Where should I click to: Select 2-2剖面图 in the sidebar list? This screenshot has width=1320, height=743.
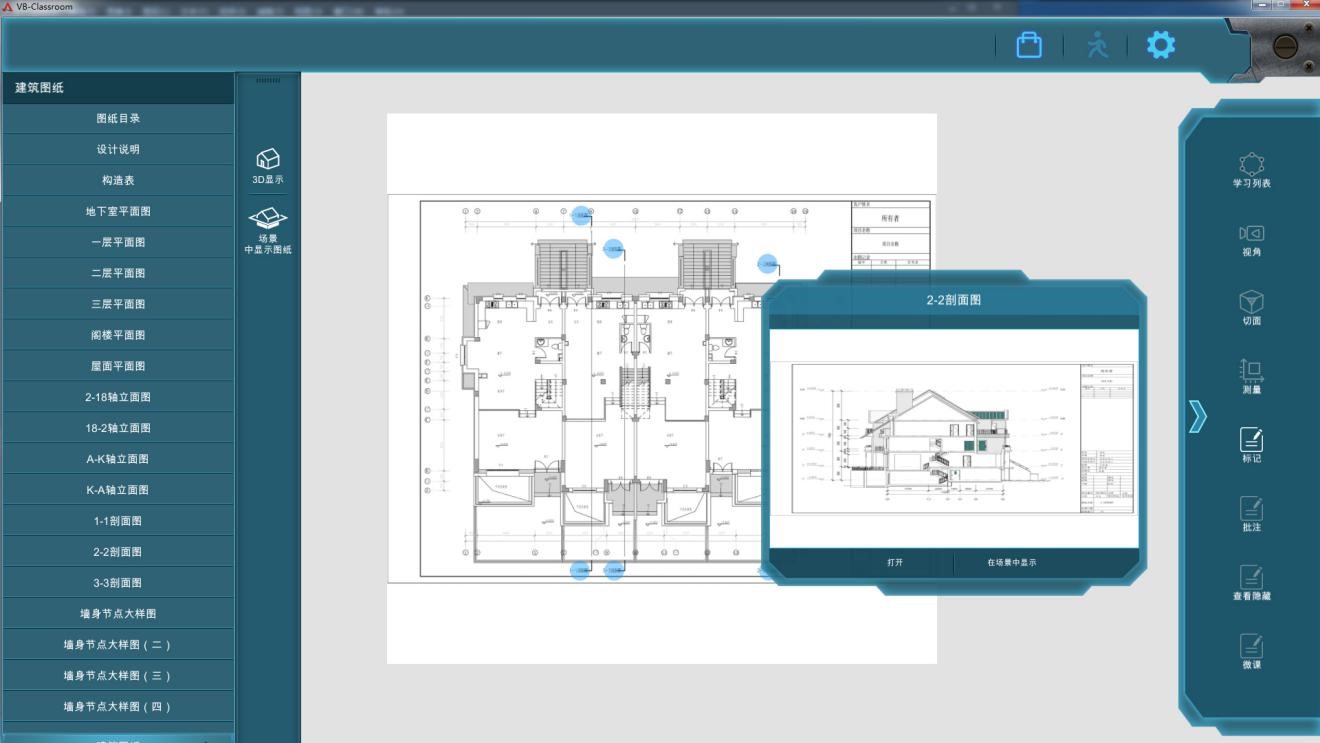tap(118, 552)
